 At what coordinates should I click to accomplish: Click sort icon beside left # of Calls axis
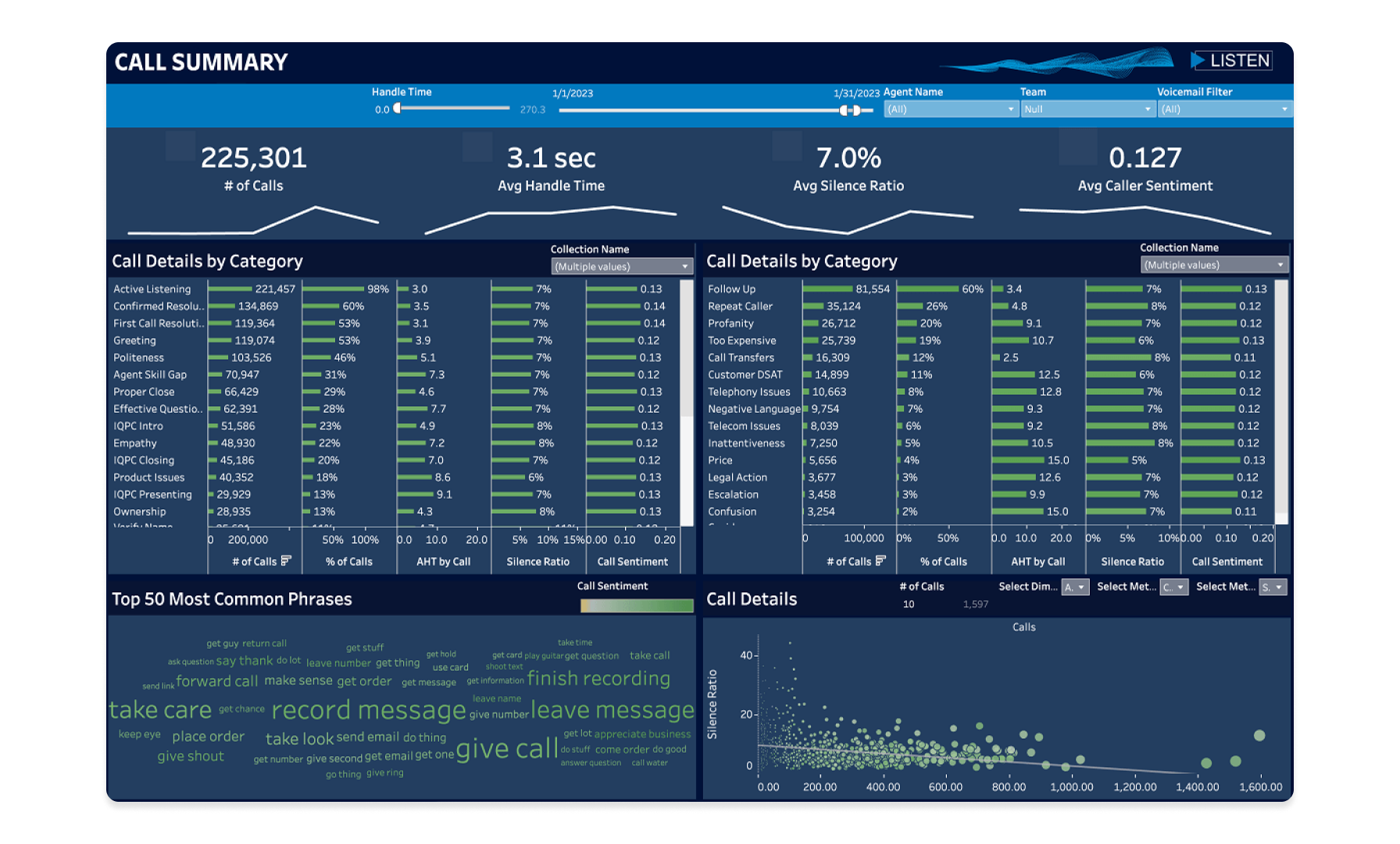286,560
